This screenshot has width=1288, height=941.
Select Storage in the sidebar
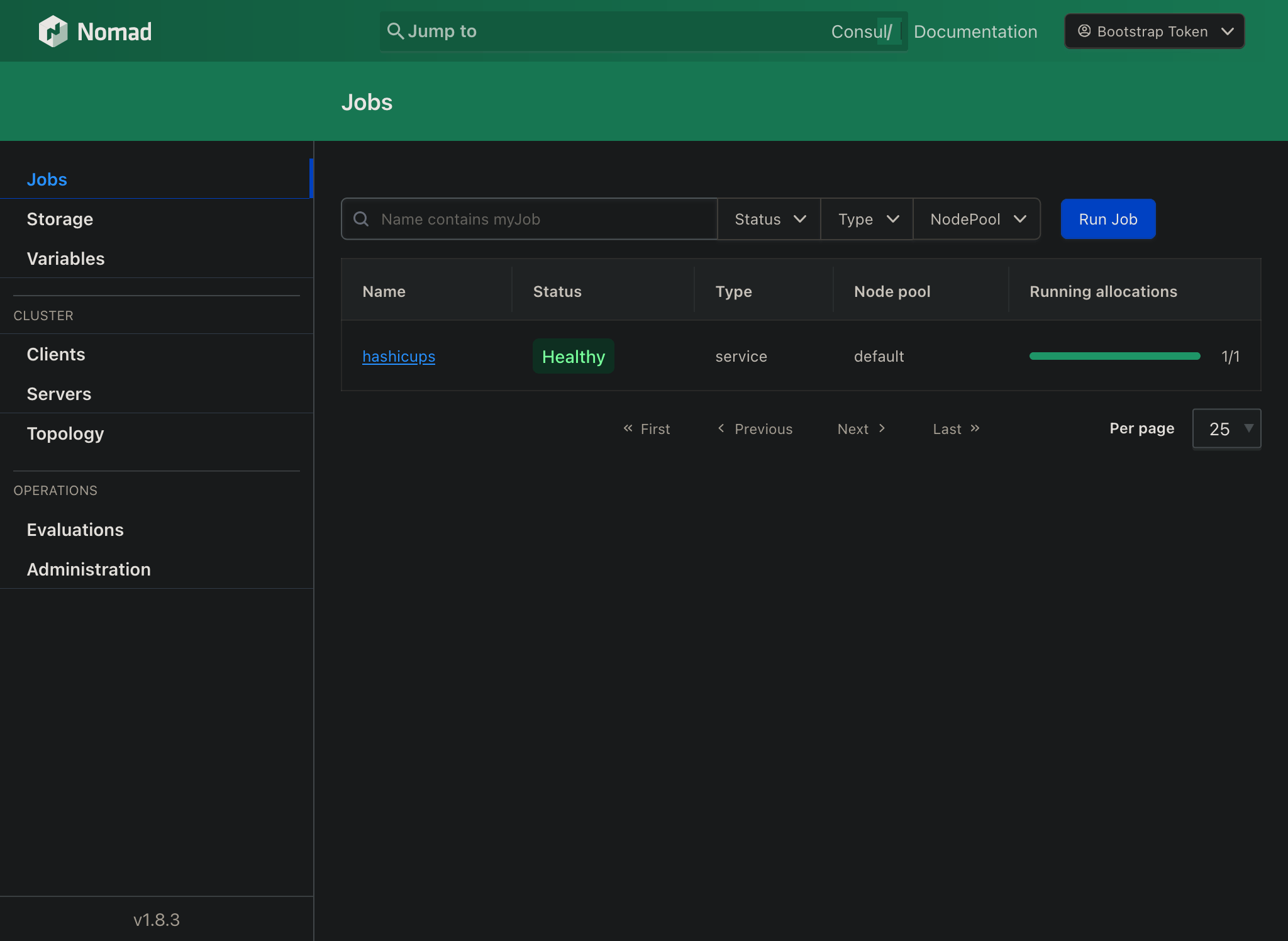[60, 219]
